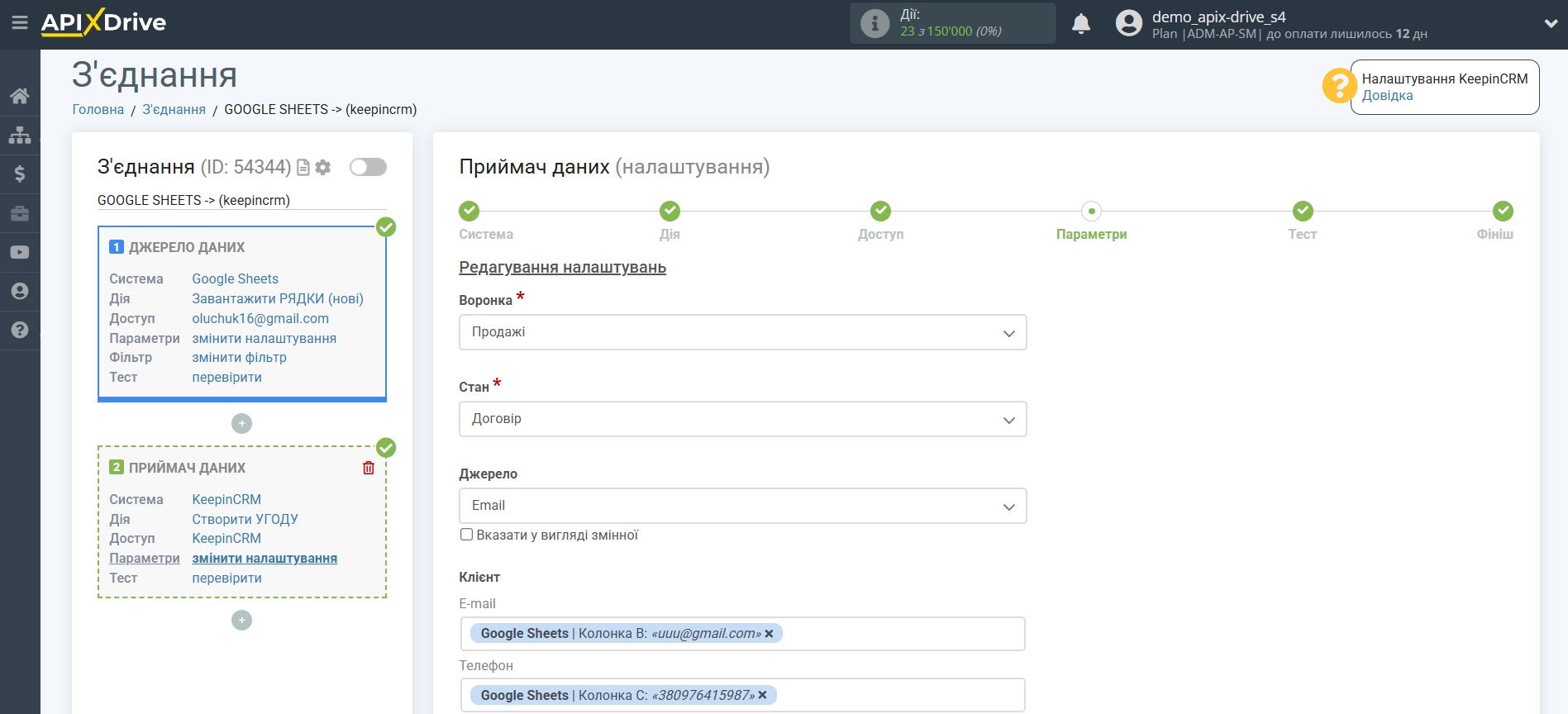Add a block after the data receiver
The height and width of the screenshot is (714, 1568).
pos(241,620)
